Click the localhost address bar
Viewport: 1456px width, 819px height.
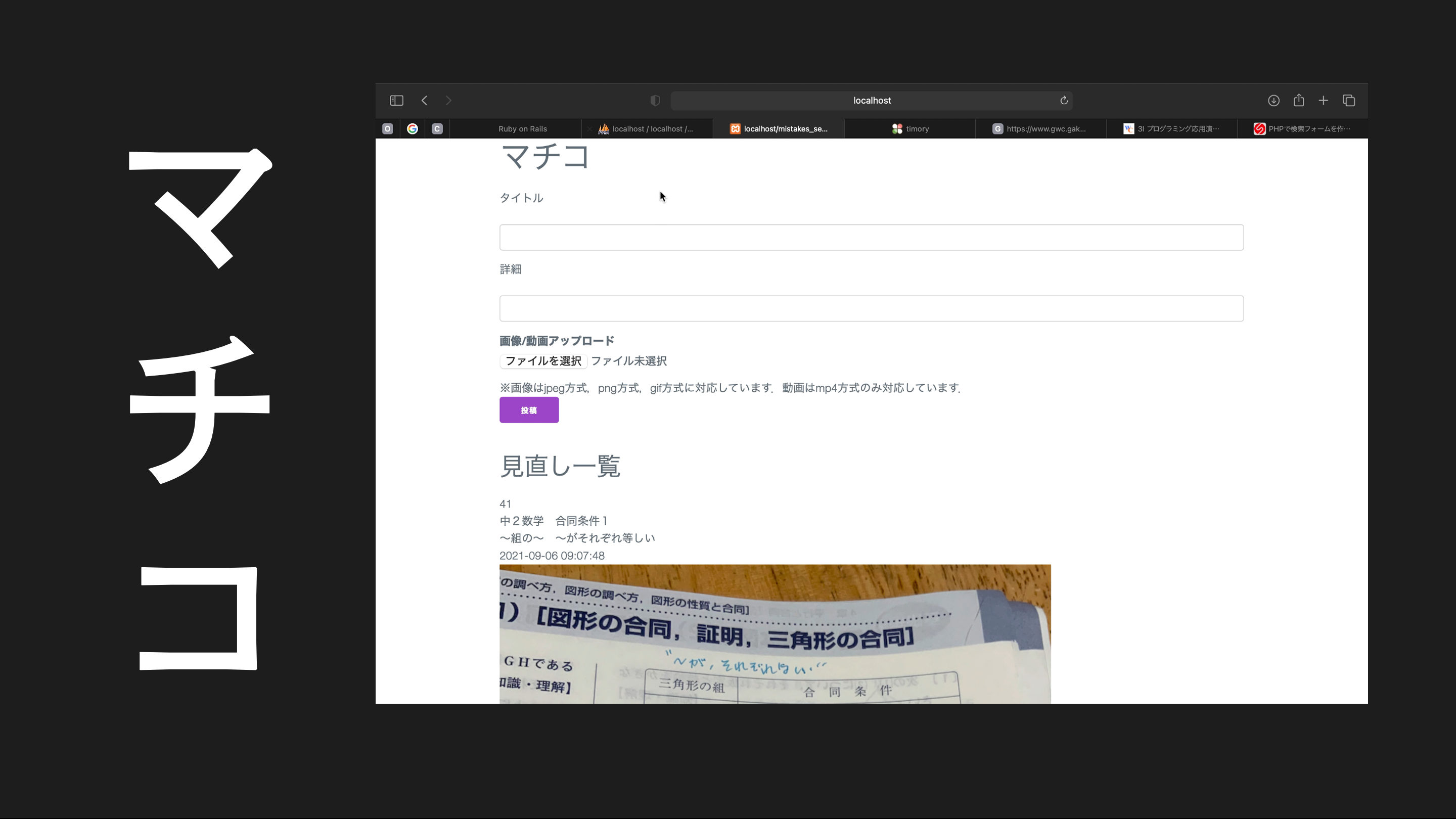click(871, 101)
